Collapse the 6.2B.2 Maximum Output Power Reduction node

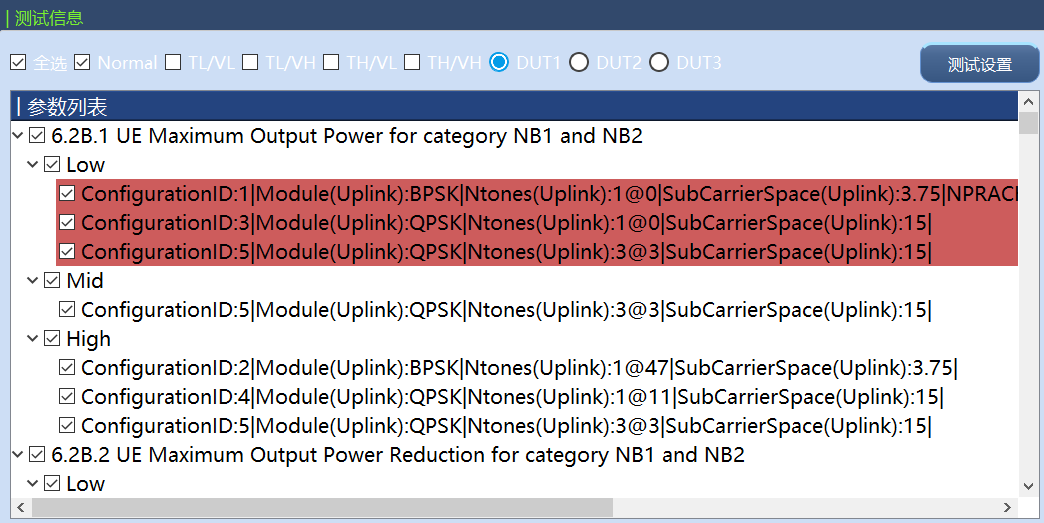18,455
